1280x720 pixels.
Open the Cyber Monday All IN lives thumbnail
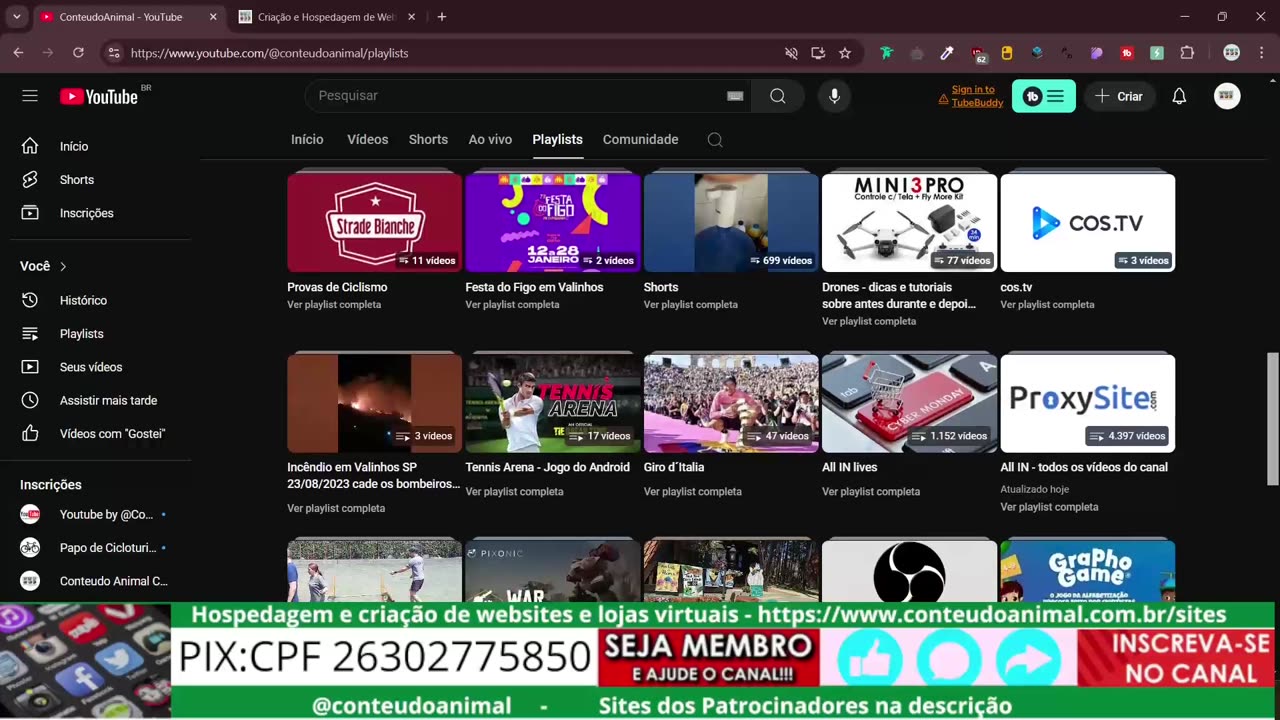[909, 402]
